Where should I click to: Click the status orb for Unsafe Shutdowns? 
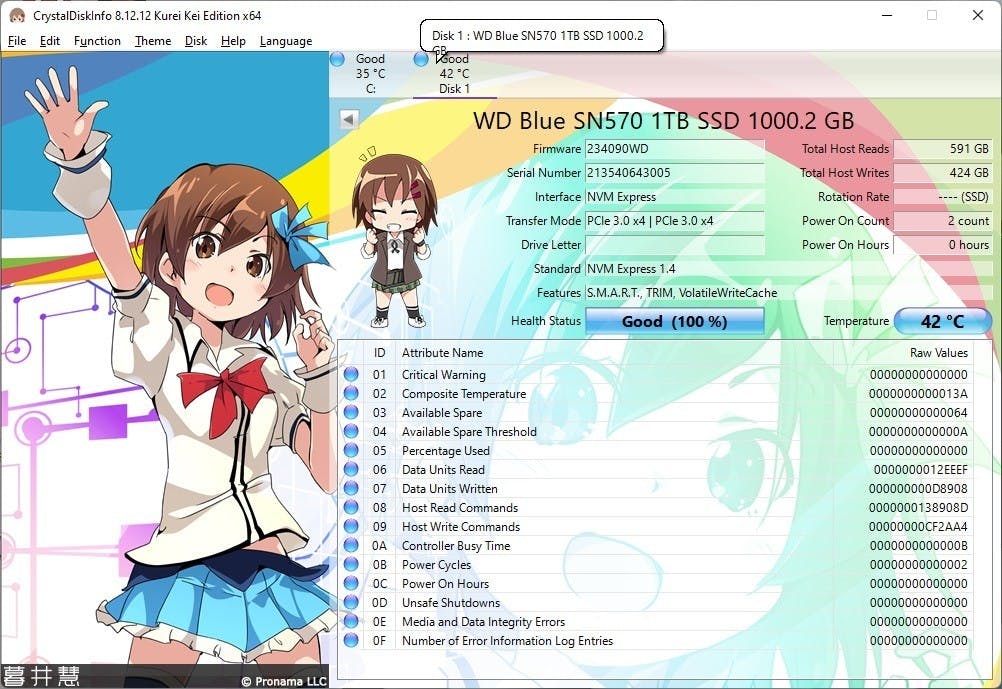351,602
